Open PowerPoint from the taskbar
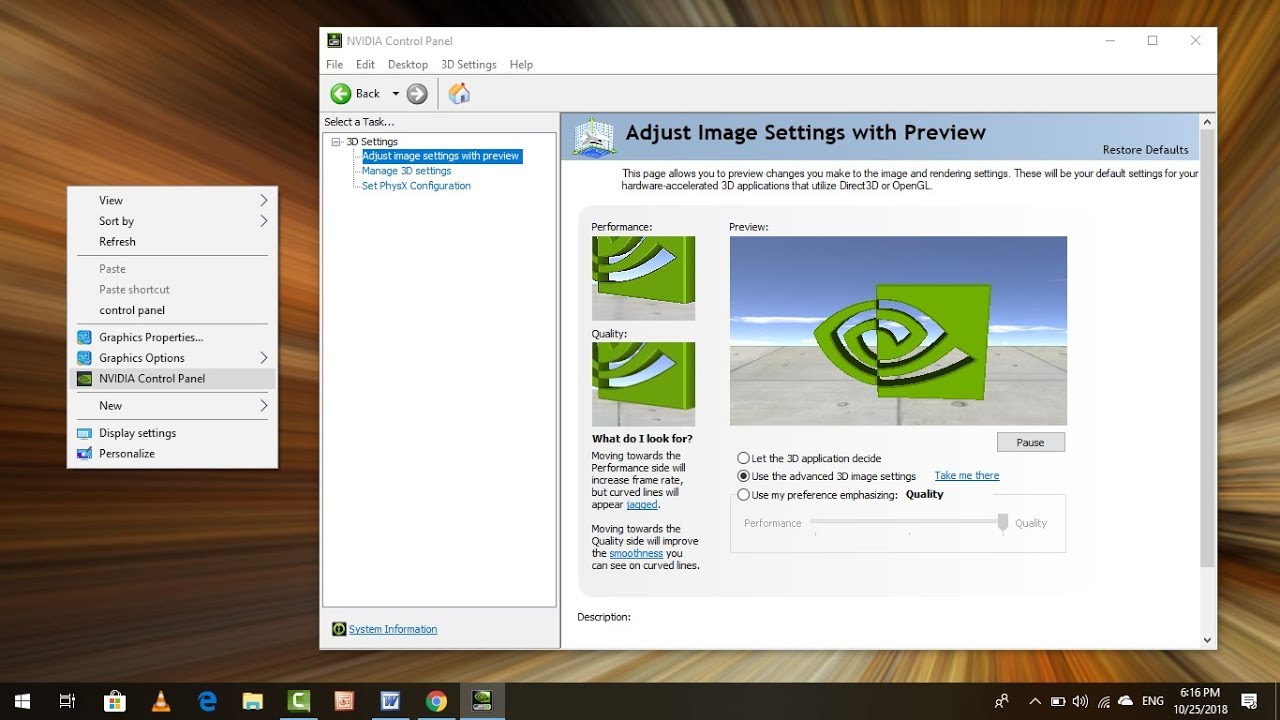Image resolution: width=1280 pixels, height=720 pixels. click(x=344, y=701)
